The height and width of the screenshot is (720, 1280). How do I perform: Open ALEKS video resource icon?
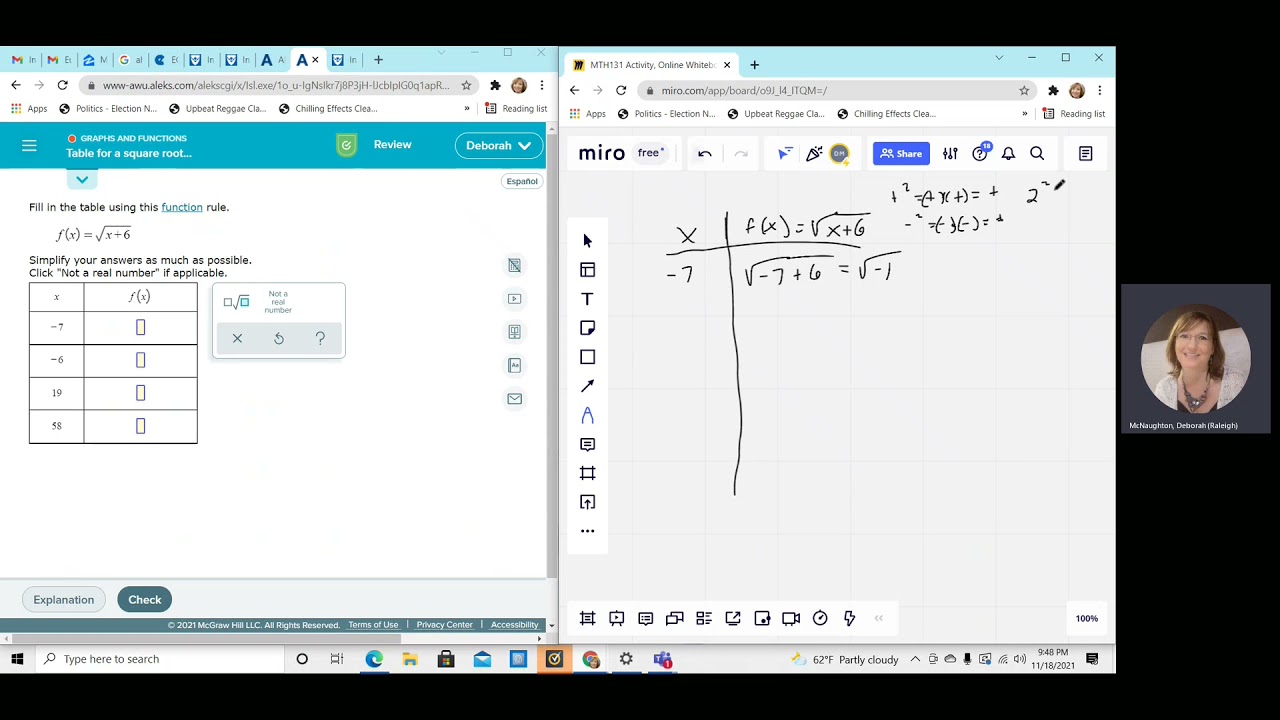click(514, 298)
